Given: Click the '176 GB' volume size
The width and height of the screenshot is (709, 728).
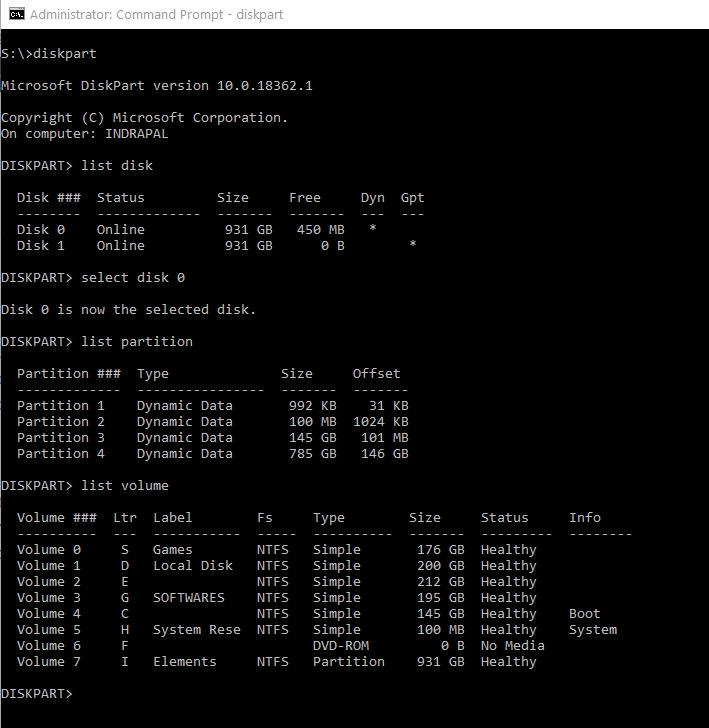Looking at the screenshot, I should click(x=441, y=550).
